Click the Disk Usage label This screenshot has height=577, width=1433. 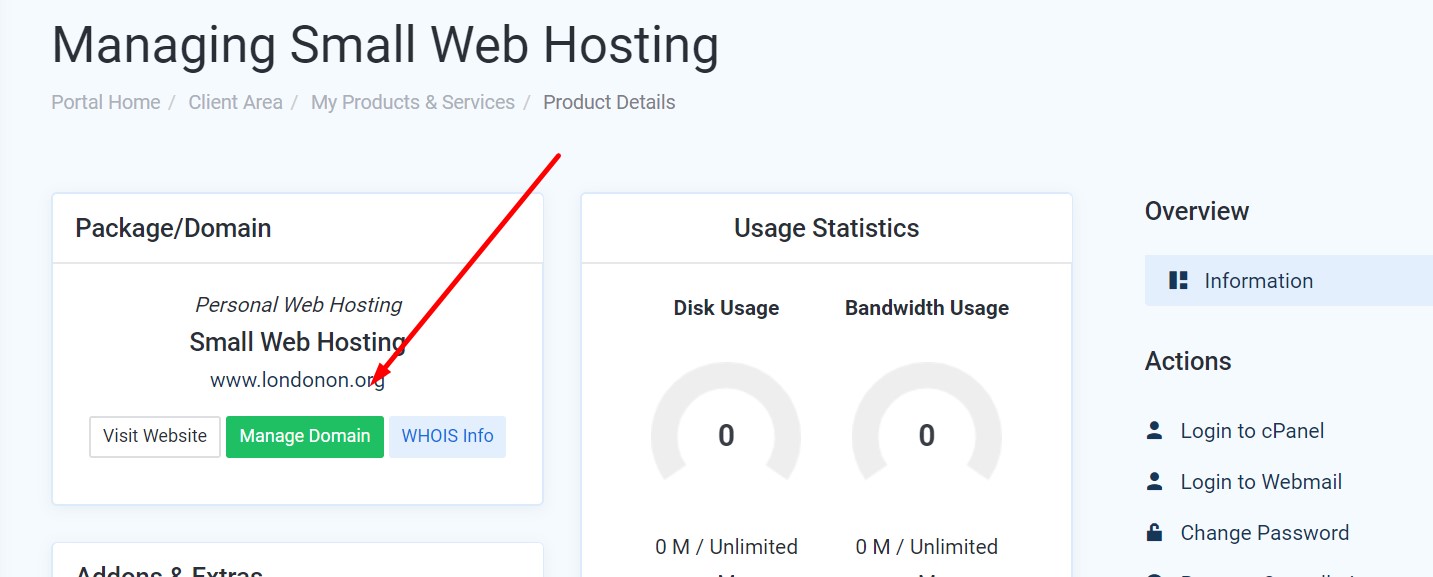click(726, 308)
